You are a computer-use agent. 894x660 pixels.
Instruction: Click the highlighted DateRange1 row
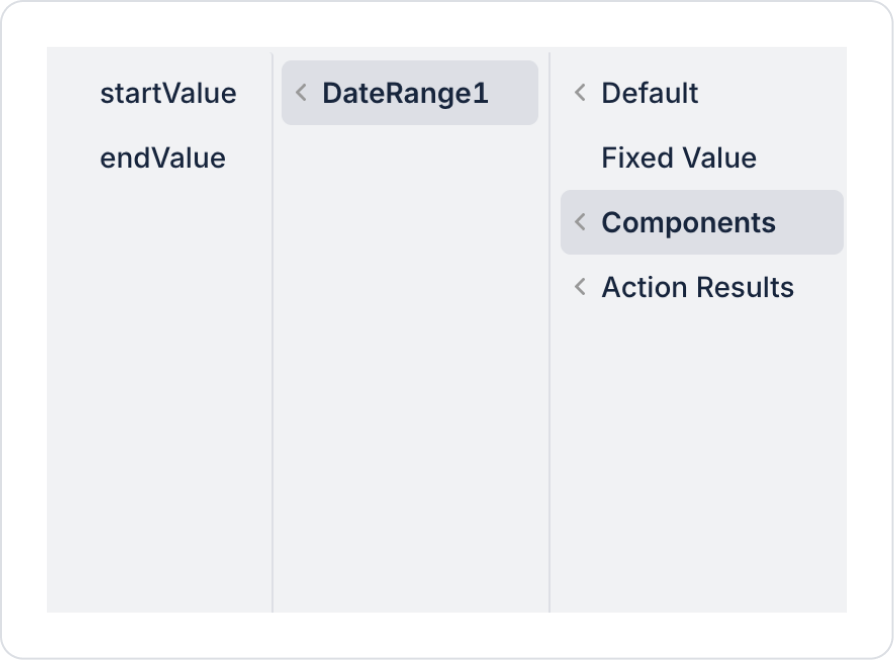[x=409, y=93]
